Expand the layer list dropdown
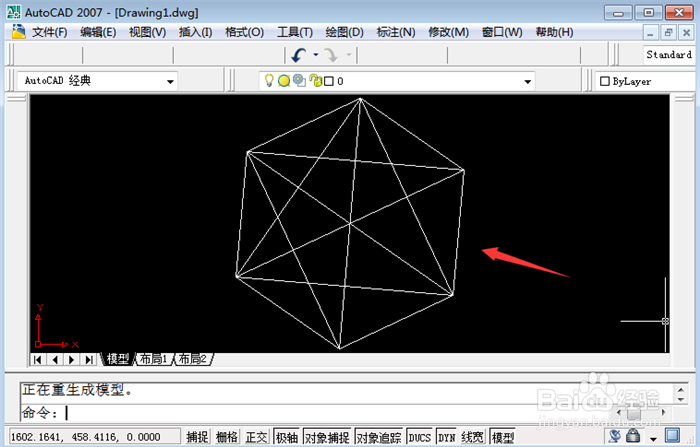700x447 pixels. point(527,81)
